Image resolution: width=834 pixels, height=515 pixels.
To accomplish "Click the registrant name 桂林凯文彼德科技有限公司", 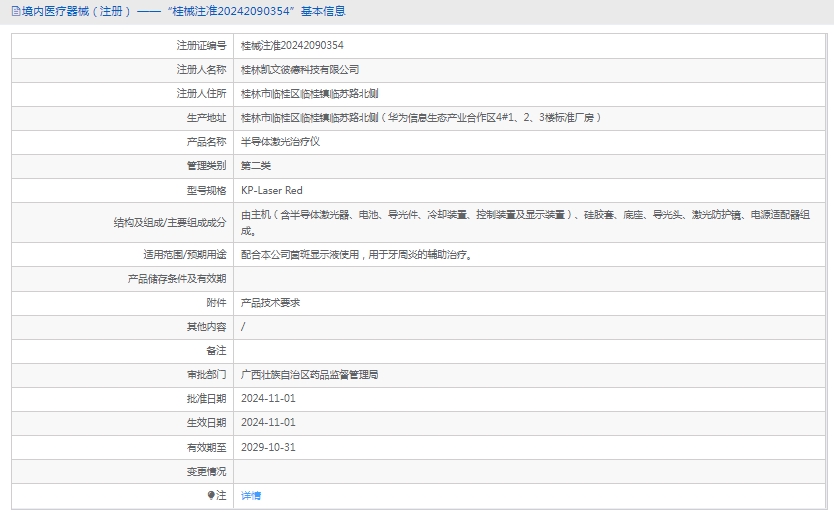I will tap(300, 70).
